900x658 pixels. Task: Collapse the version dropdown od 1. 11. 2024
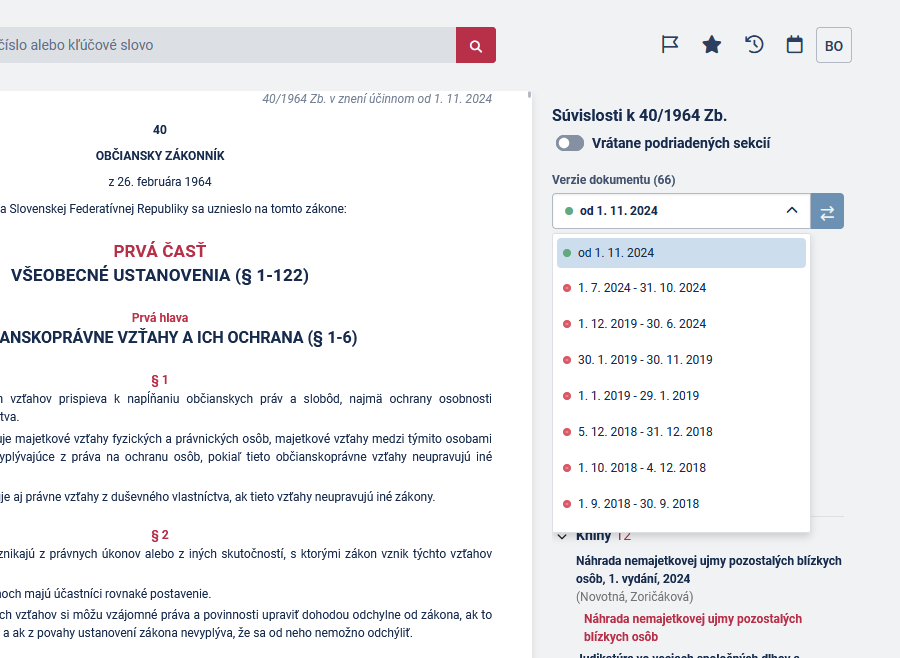(x=681, y=211)
